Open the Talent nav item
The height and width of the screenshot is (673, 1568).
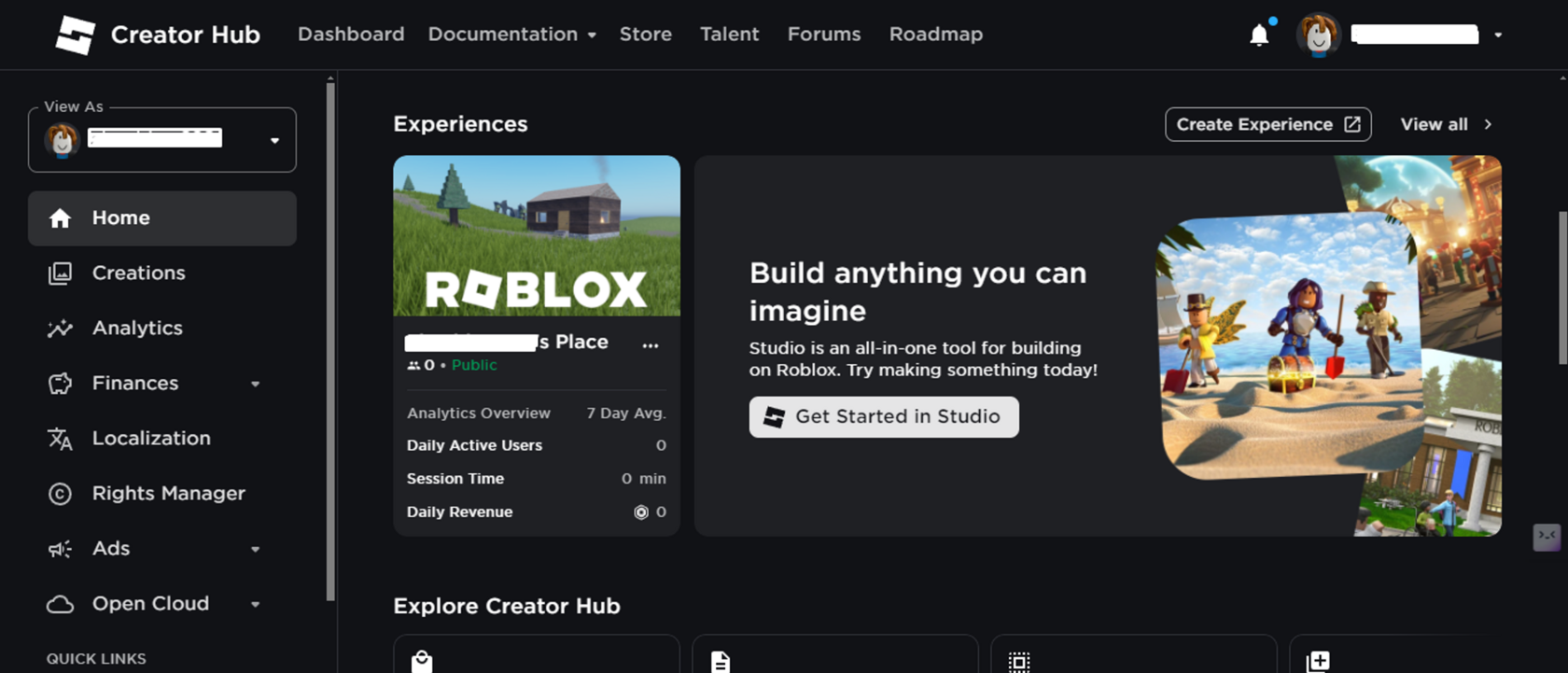(730, 35)
